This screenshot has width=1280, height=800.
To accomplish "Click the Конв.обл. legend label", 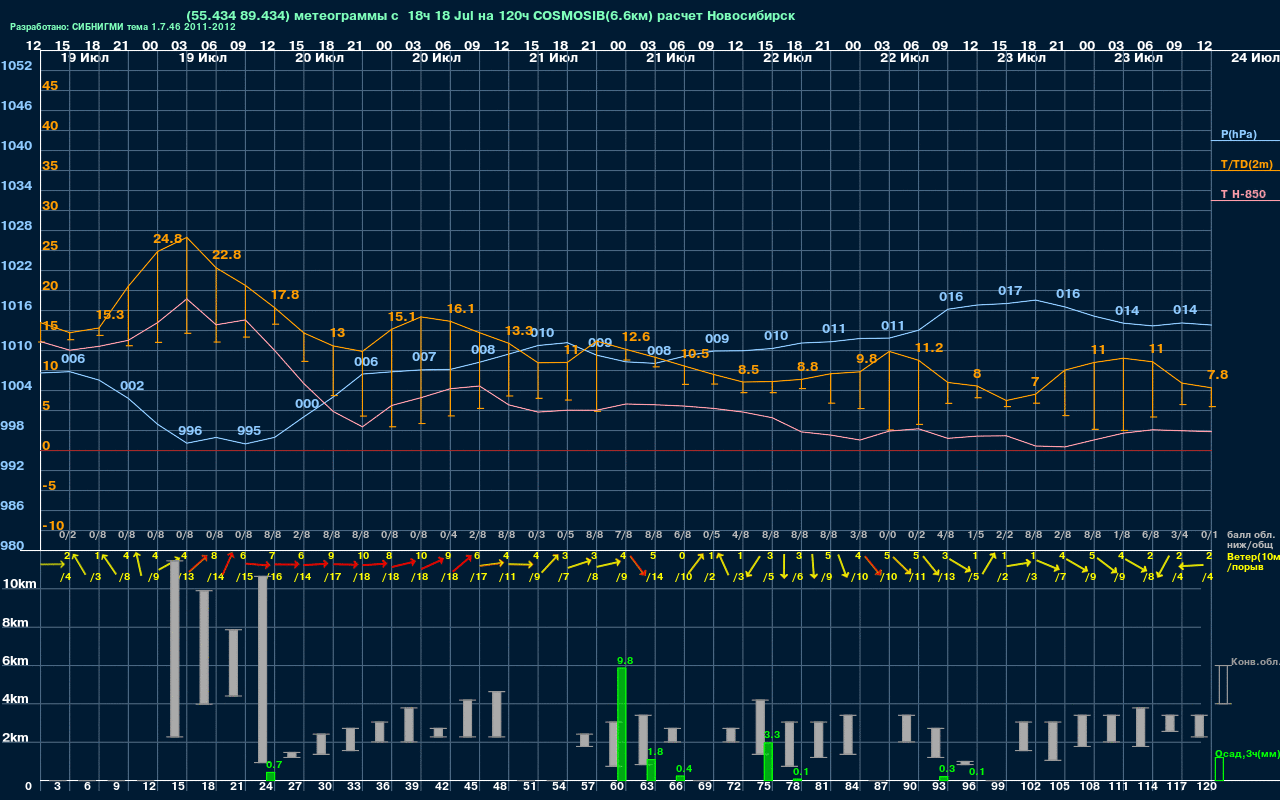I will click(x=1255, y=662).
